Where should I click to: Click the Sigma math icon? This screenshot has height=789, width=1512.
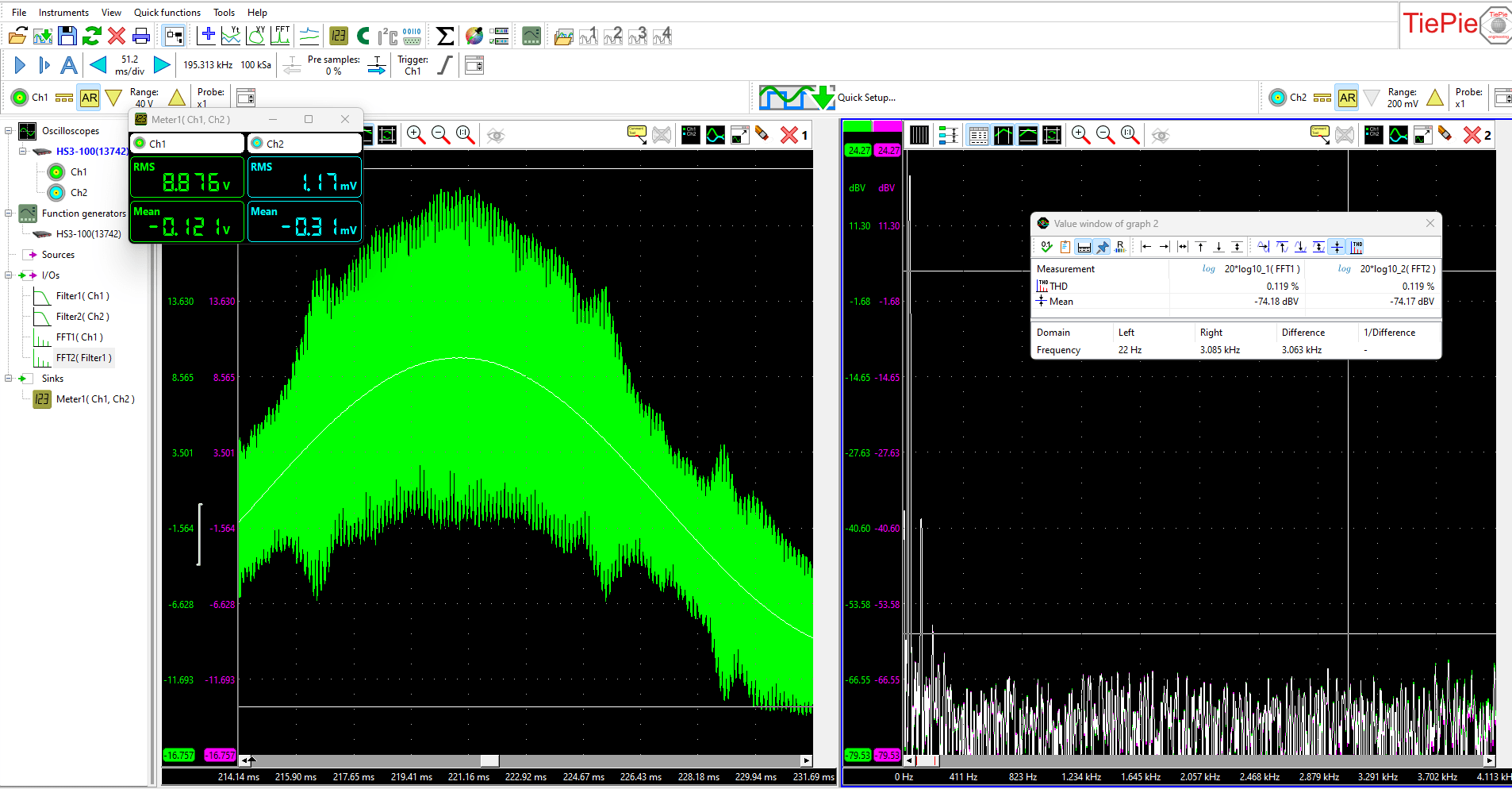coord(446,36)
